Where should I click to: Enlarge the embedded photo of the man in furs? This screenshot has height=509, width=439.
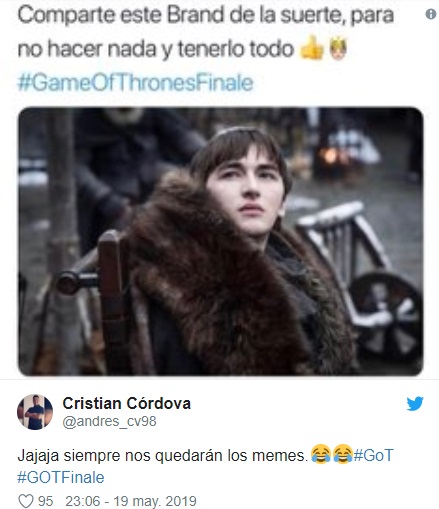pyautogui.click(x=221, y=241)
